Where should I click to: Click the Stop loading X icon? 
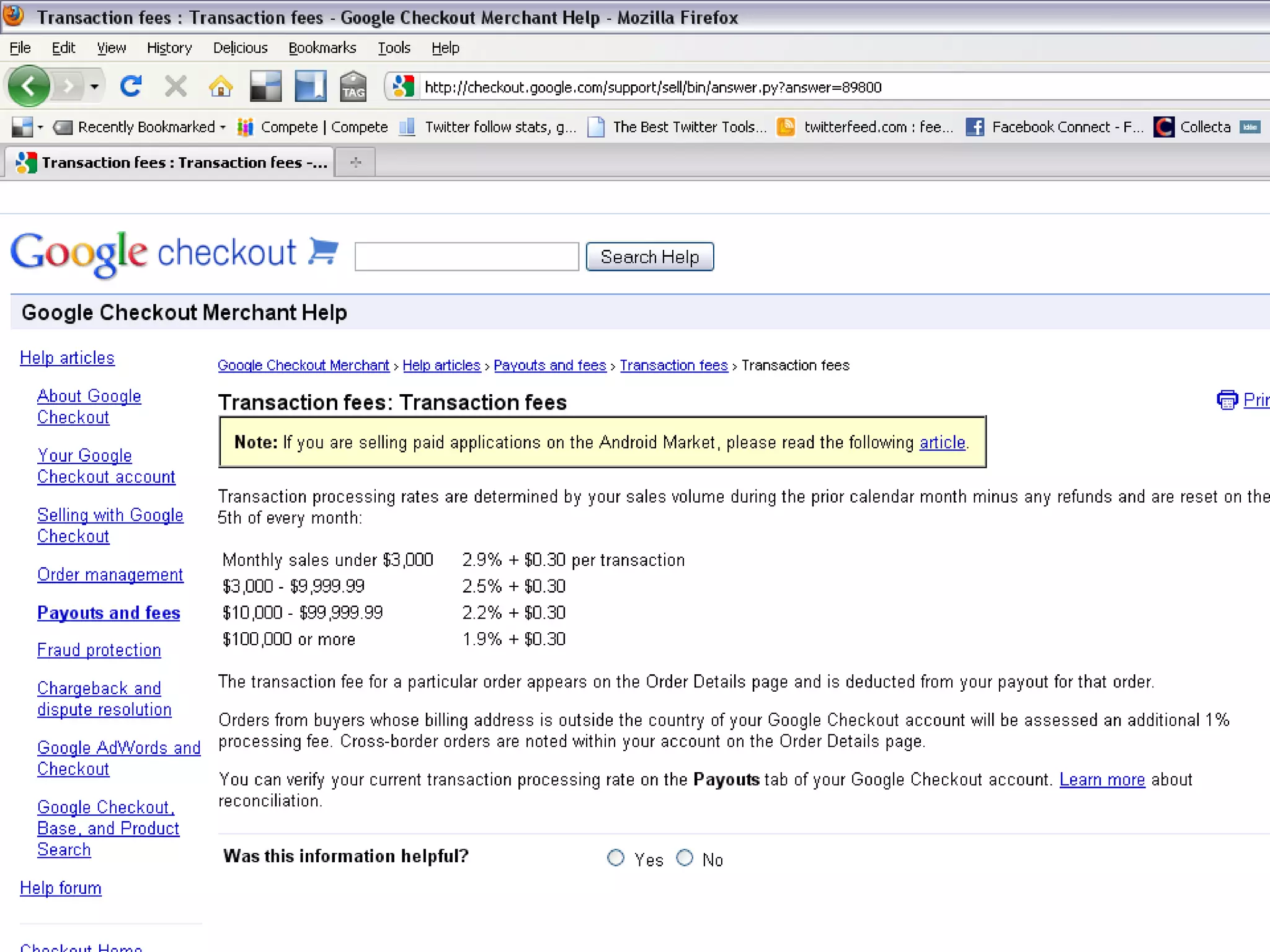click(x=175, y=86)
